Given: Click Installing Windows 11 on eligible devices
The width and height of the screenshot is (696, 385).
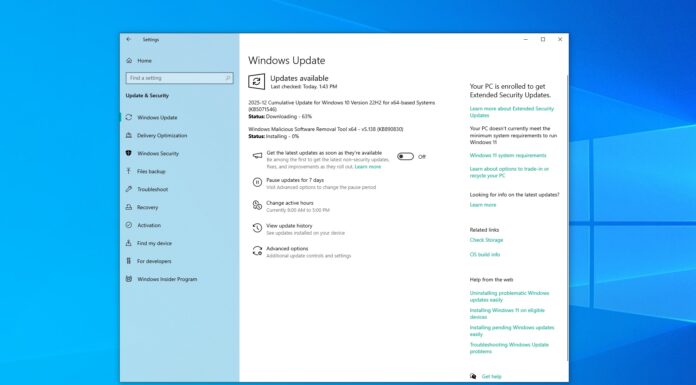Looking at the screenshot, I should pyautogui.click(x=507, y=314).
